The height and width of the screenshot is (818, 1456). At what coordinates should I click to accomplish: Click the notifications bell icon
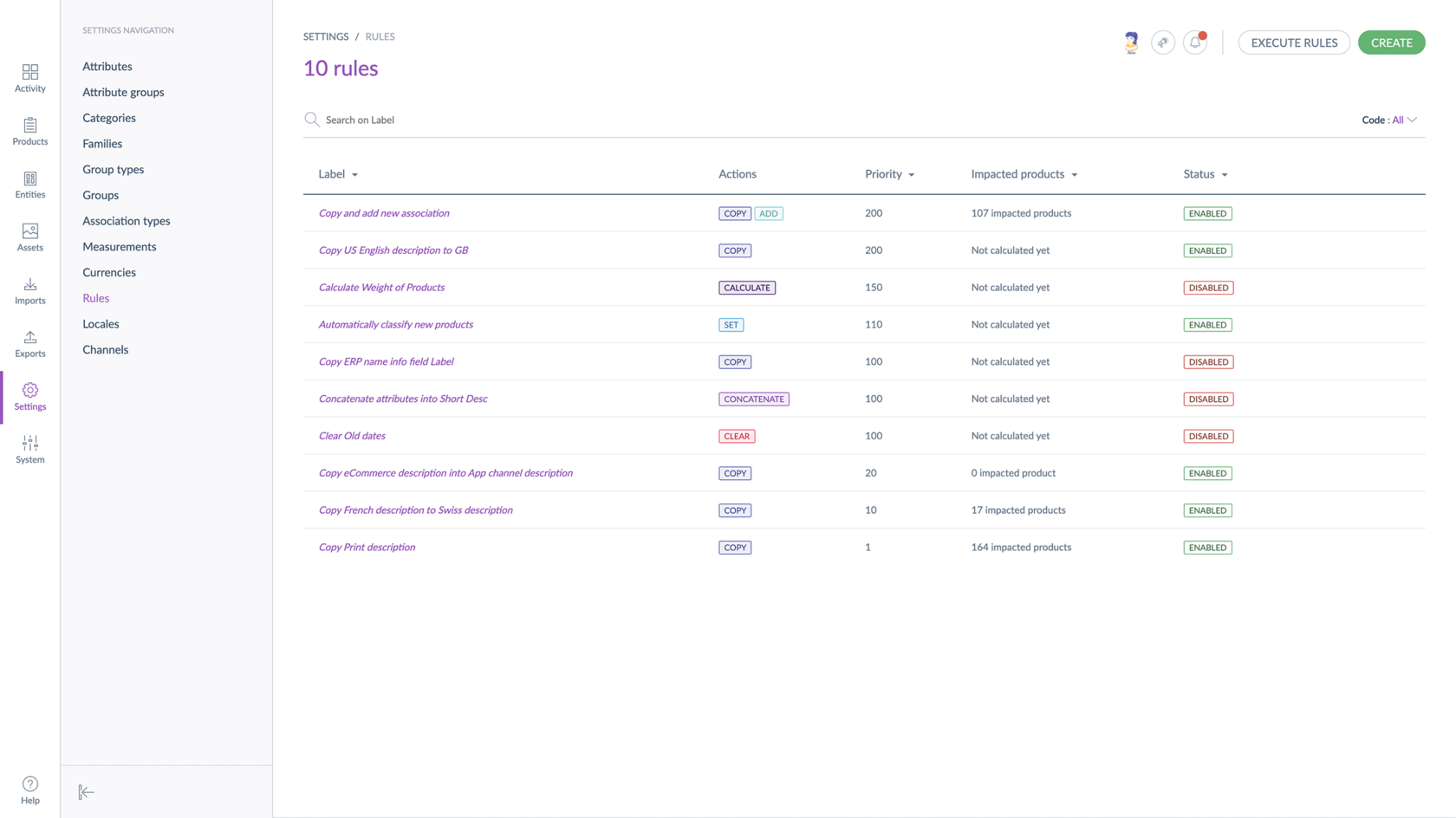pos(1195,42)
